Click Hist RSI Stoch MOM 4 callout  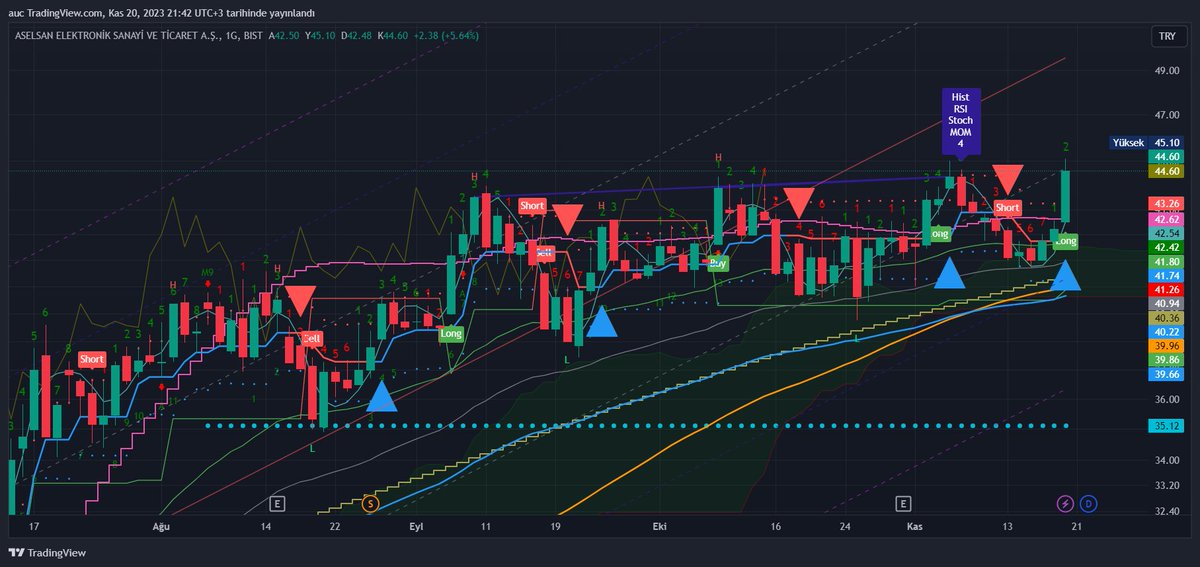960,120
